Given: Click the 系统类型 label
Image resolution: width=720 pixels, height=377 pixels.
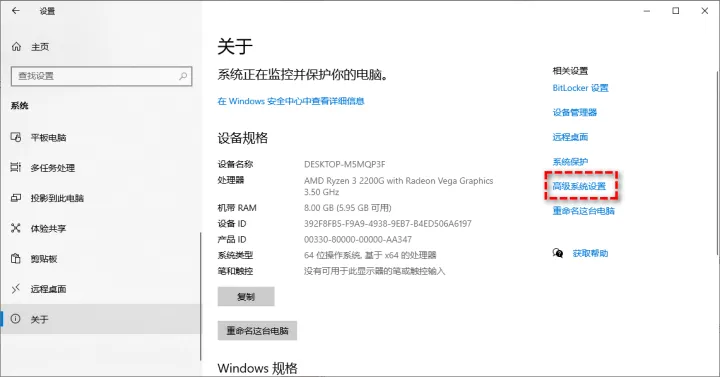Looking at the screenshot, I should (236, 255).
